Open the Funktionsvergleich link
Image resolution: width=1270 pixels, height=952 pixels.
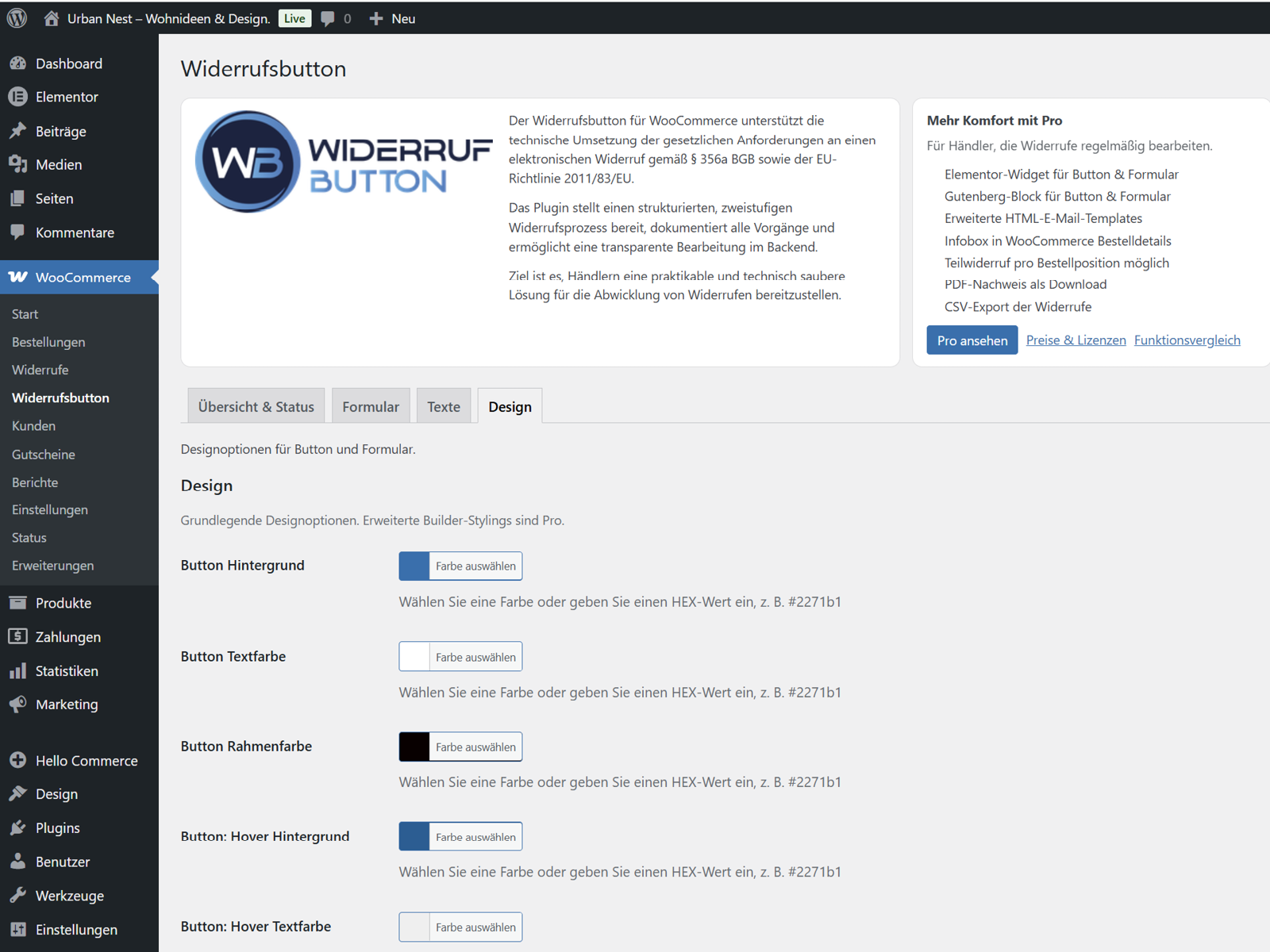[x=1187, y=340]
